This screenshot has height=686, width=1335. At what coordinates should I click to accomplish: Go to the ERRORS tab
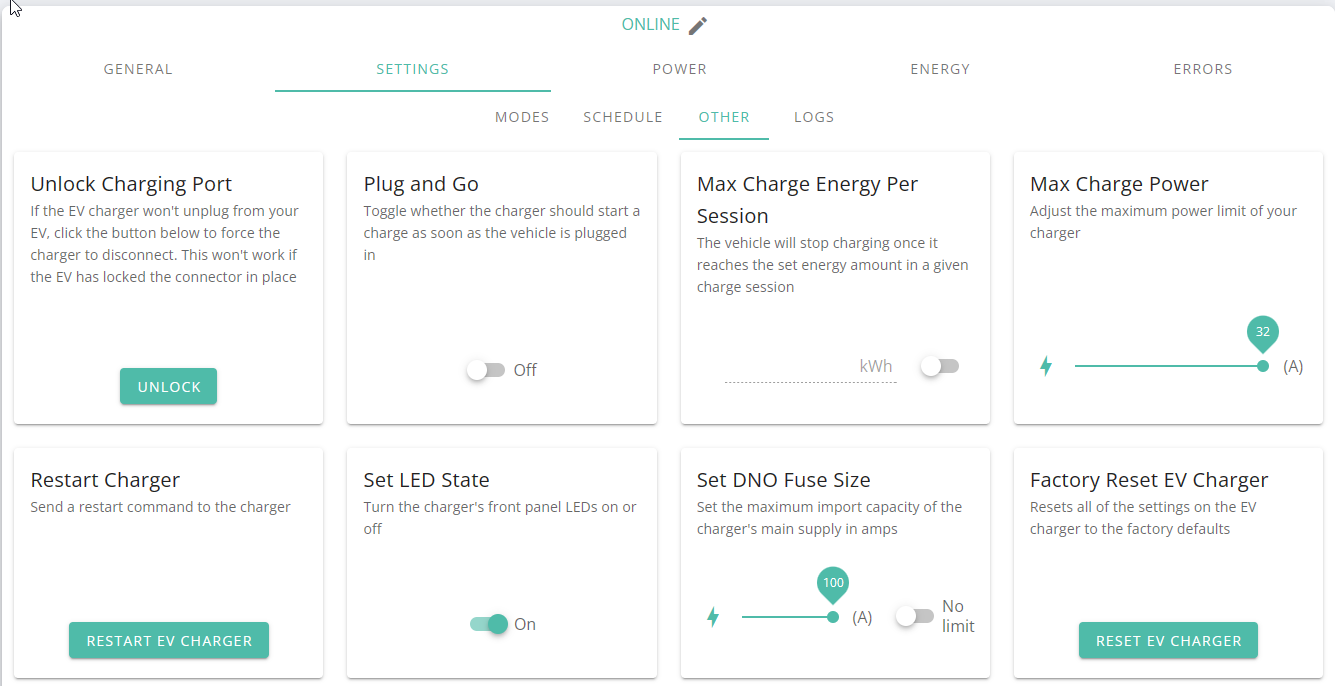click(1203, 69)
